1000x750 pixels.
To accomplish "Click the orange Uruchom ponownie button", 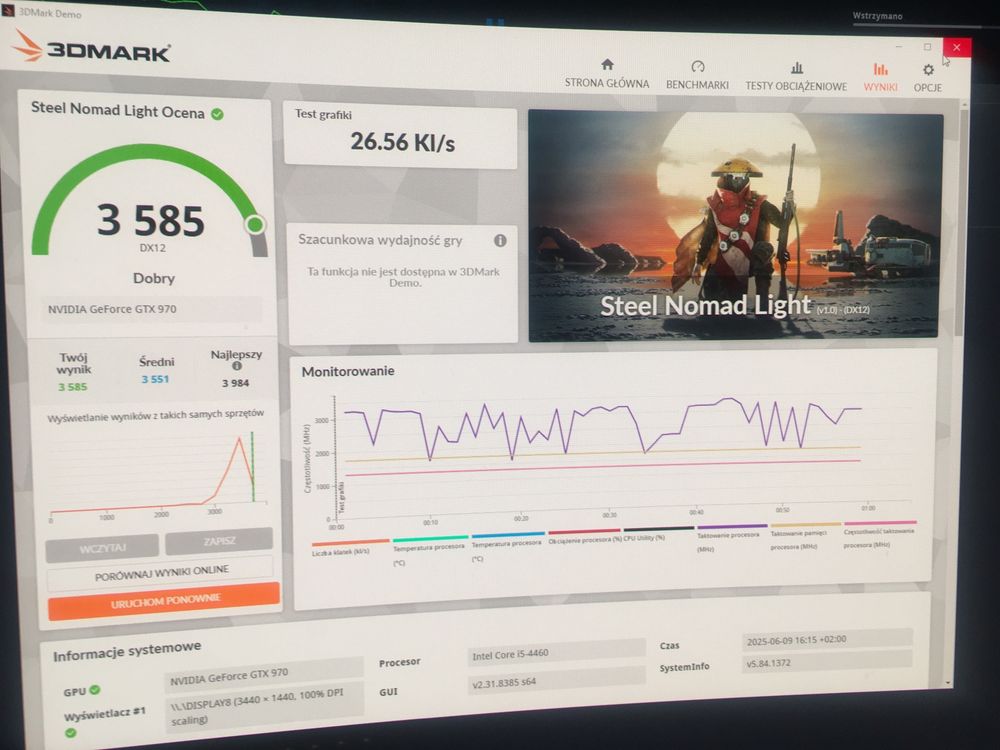I will pyautogui.click(x=165, y=601).
